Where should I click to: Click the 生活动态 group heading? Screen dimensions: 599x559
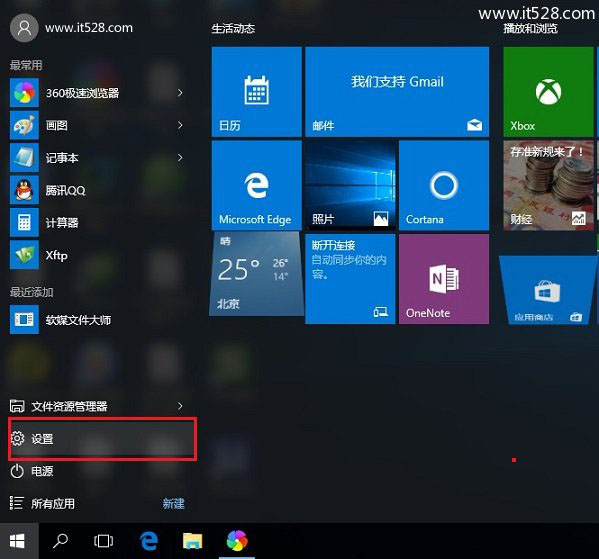tap(233, 29)
